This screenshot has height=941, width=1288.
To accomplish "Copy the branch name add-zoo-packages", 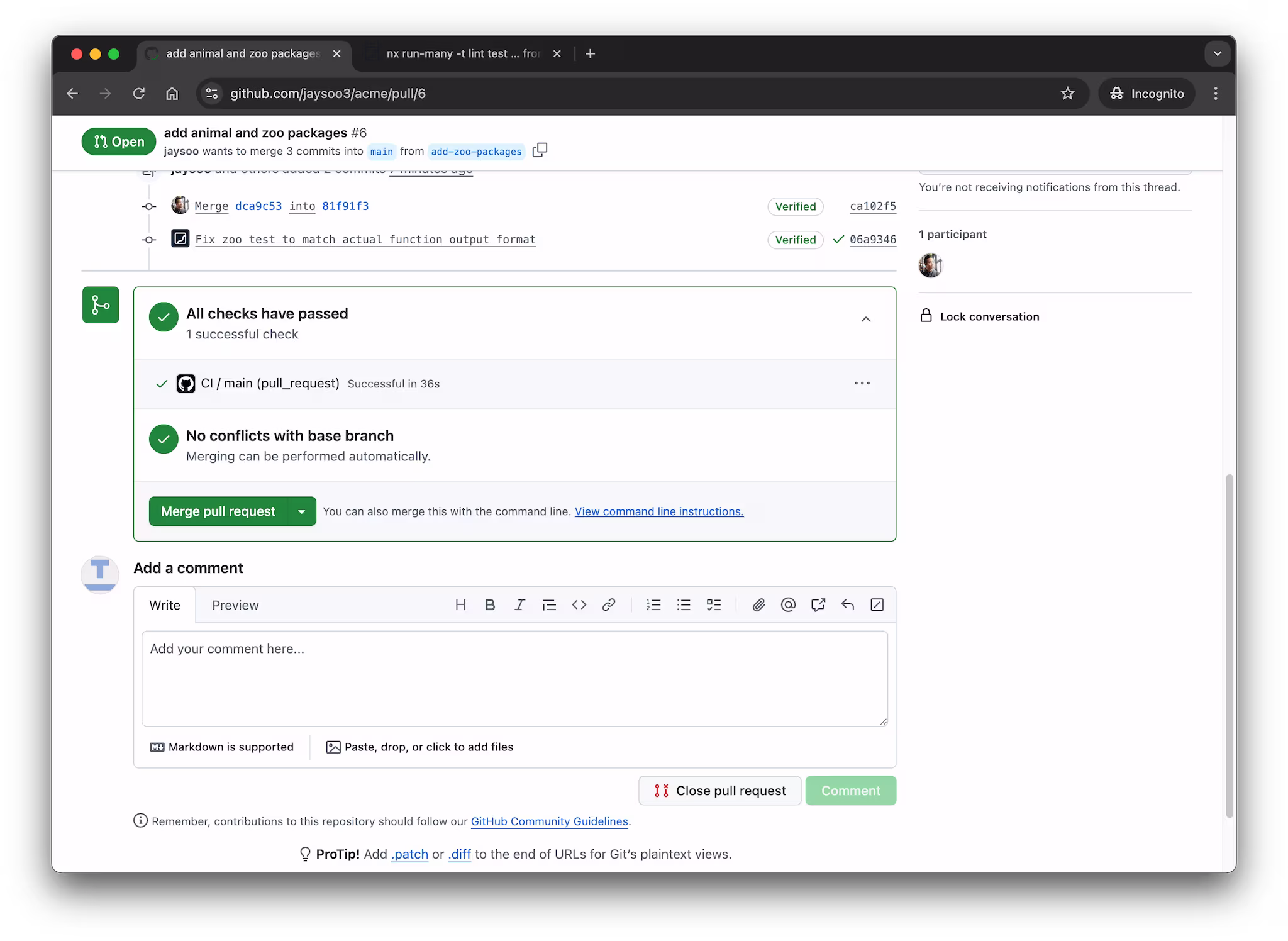I will [540, 150].
